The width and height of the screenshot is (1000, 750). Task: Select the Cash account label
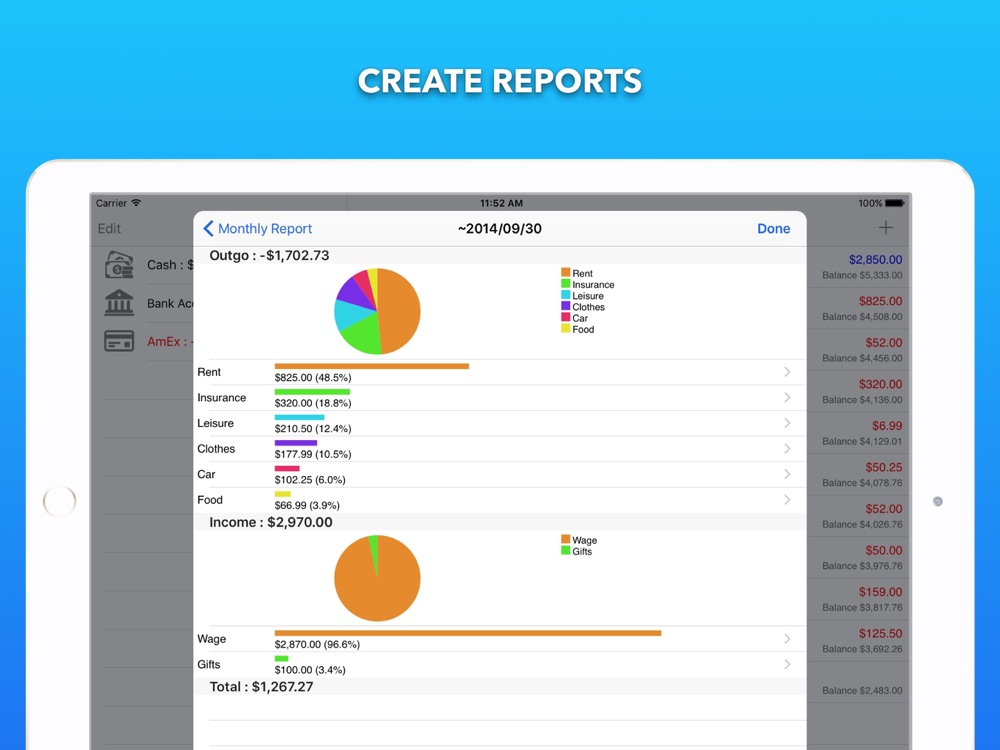coord(170,265)
